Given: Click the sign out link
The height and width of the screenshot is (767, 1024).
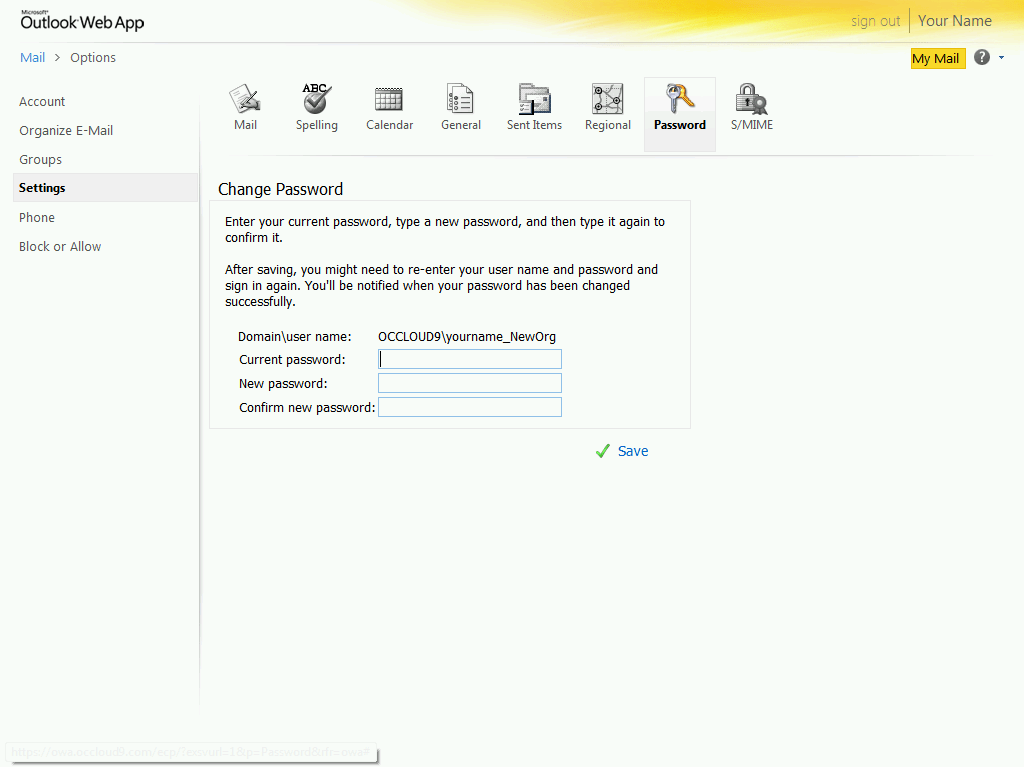Looking at the screenshot, I should [x=875, y=21].
